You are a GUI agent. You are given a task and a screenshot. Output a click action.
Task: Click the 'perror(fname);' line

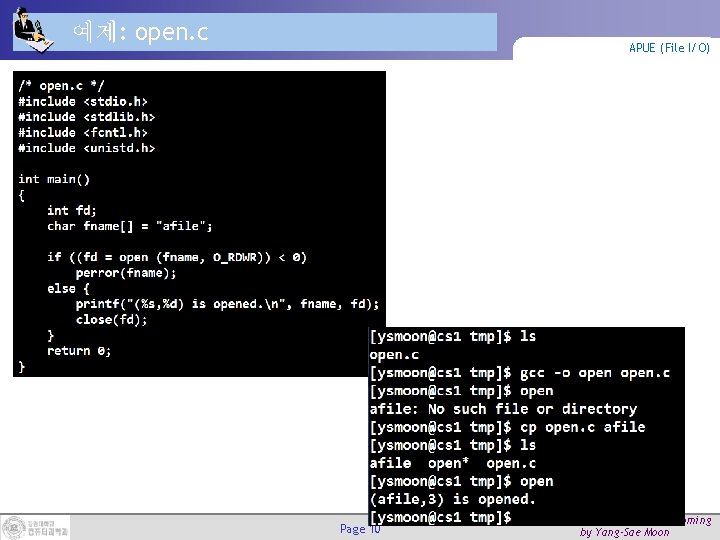click(126, 273)
